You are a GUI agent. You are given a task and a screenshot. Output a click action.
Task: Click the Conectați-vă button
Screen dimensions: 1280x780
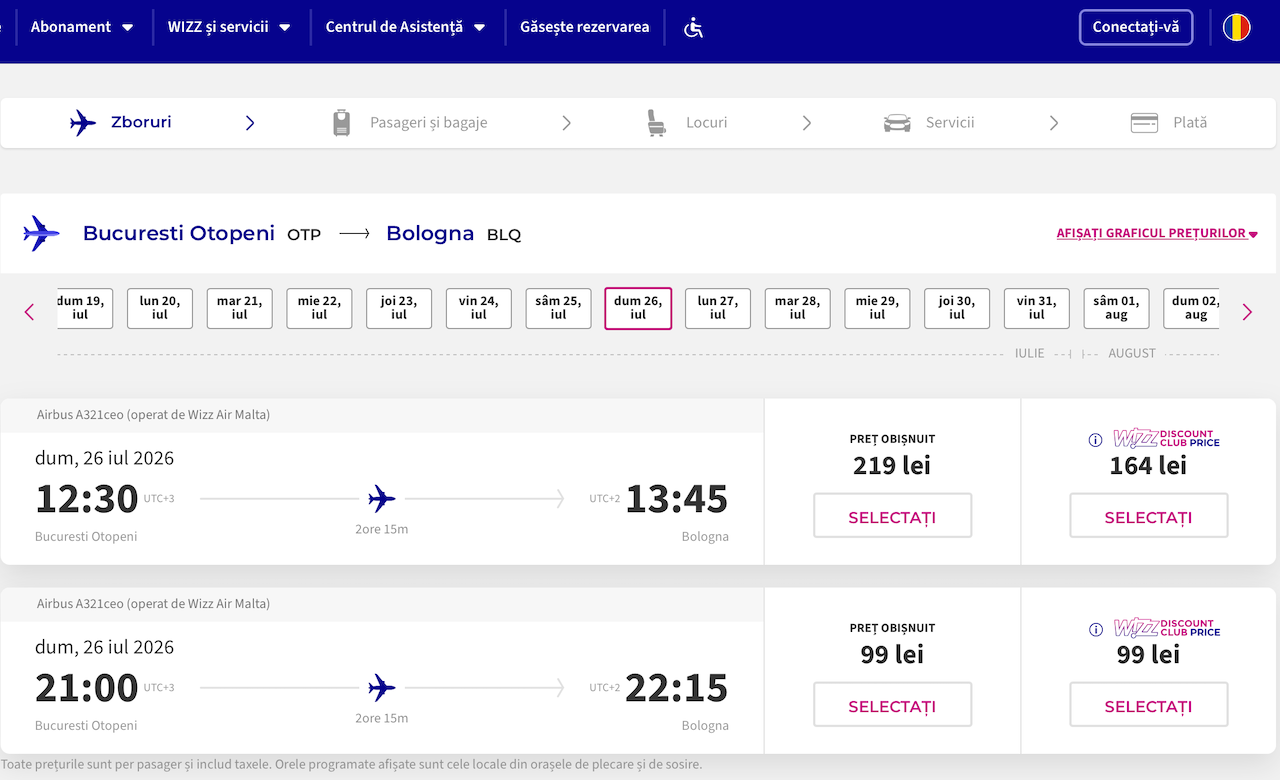(x=1136, y=27)
